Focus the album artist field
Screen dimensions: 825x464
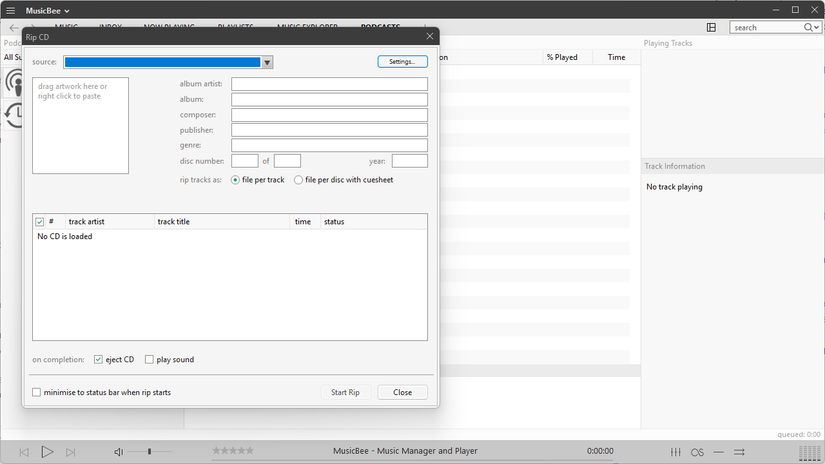329,84
